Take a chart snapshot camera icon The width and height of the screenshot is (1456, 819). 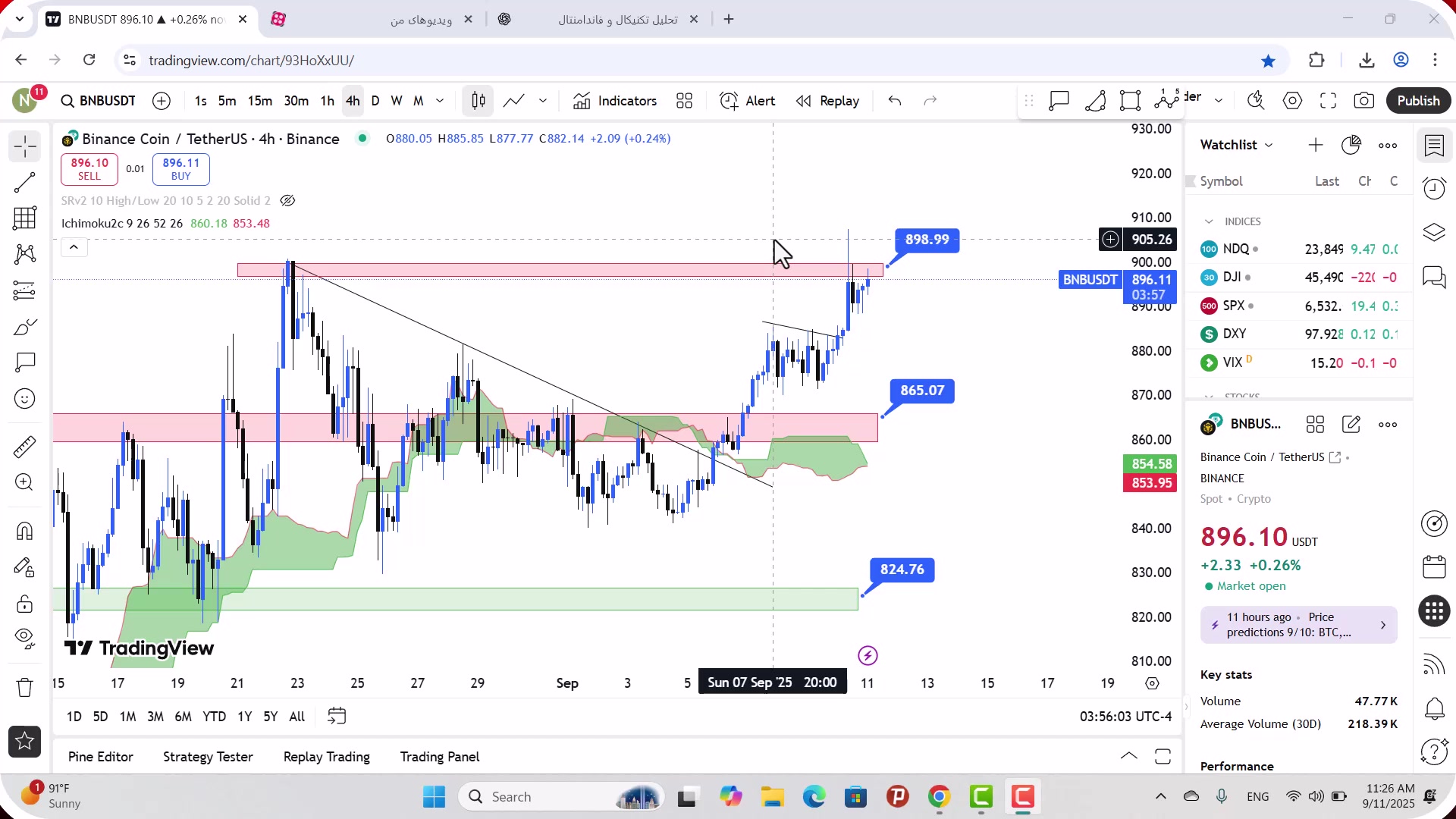point(1364,101)
